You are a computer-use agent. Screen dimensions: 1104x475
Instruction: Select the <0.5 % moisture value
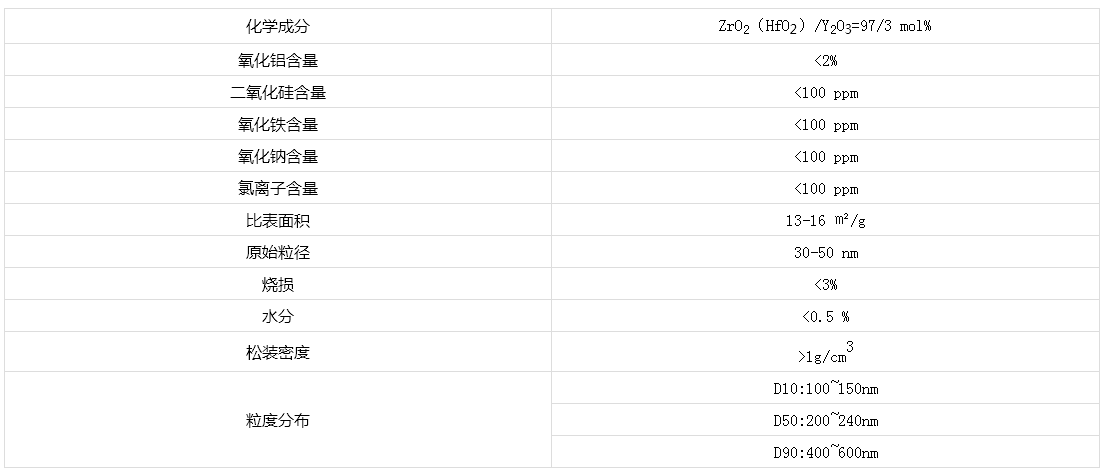point(825,317)
